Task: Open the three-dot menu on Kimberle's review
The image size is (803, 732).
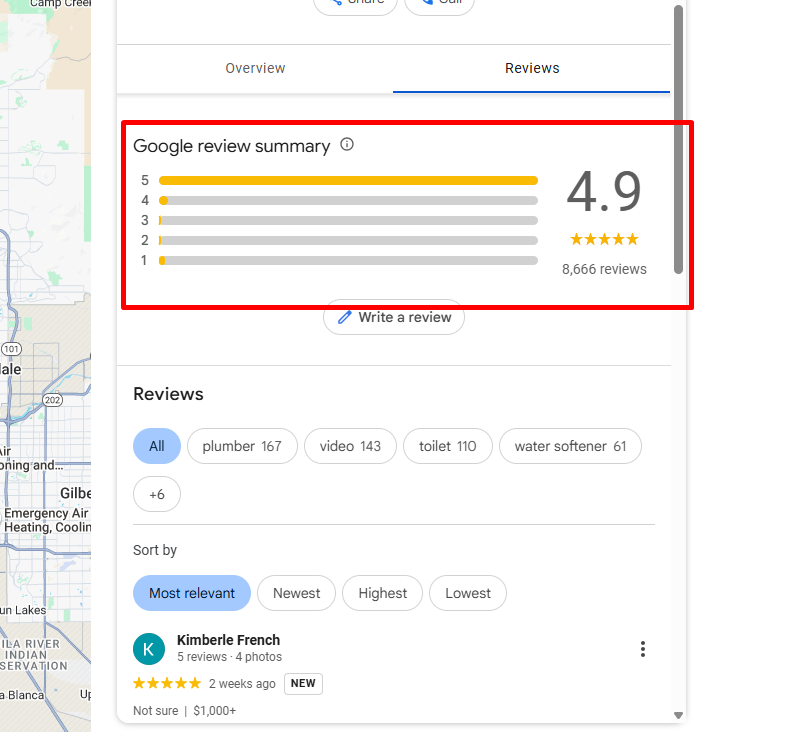Action: point(643,649)
